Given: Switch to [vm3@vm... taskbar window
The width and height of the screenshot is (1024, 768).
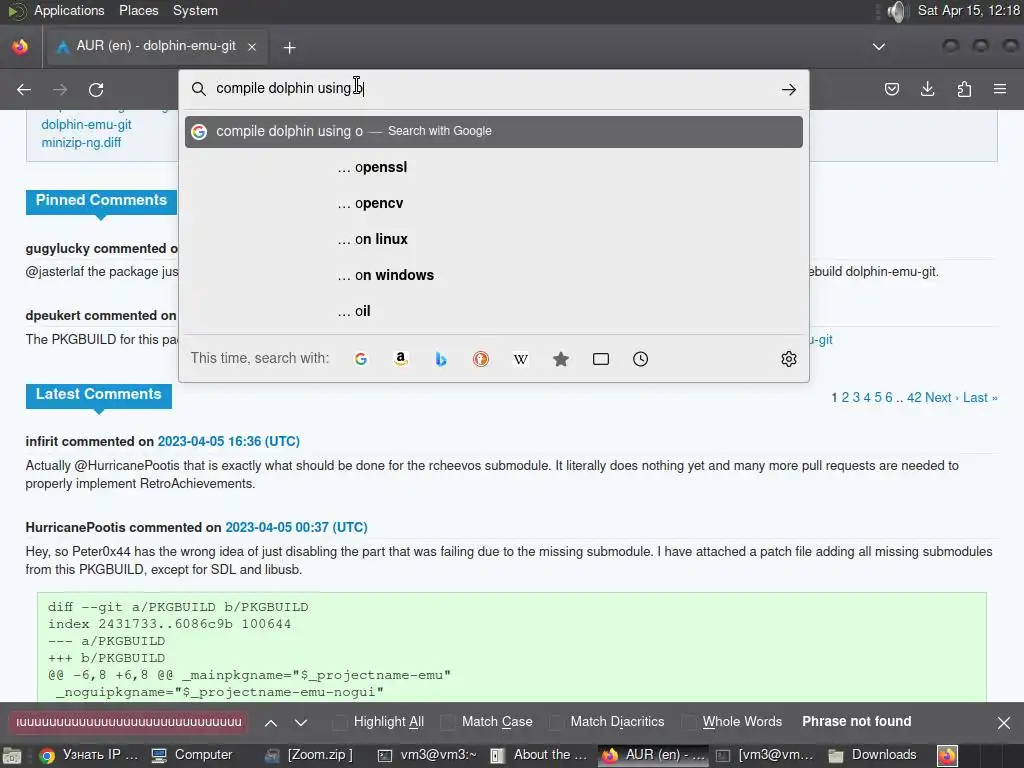Looking at the screenshot, I should [x=765, y=756].
